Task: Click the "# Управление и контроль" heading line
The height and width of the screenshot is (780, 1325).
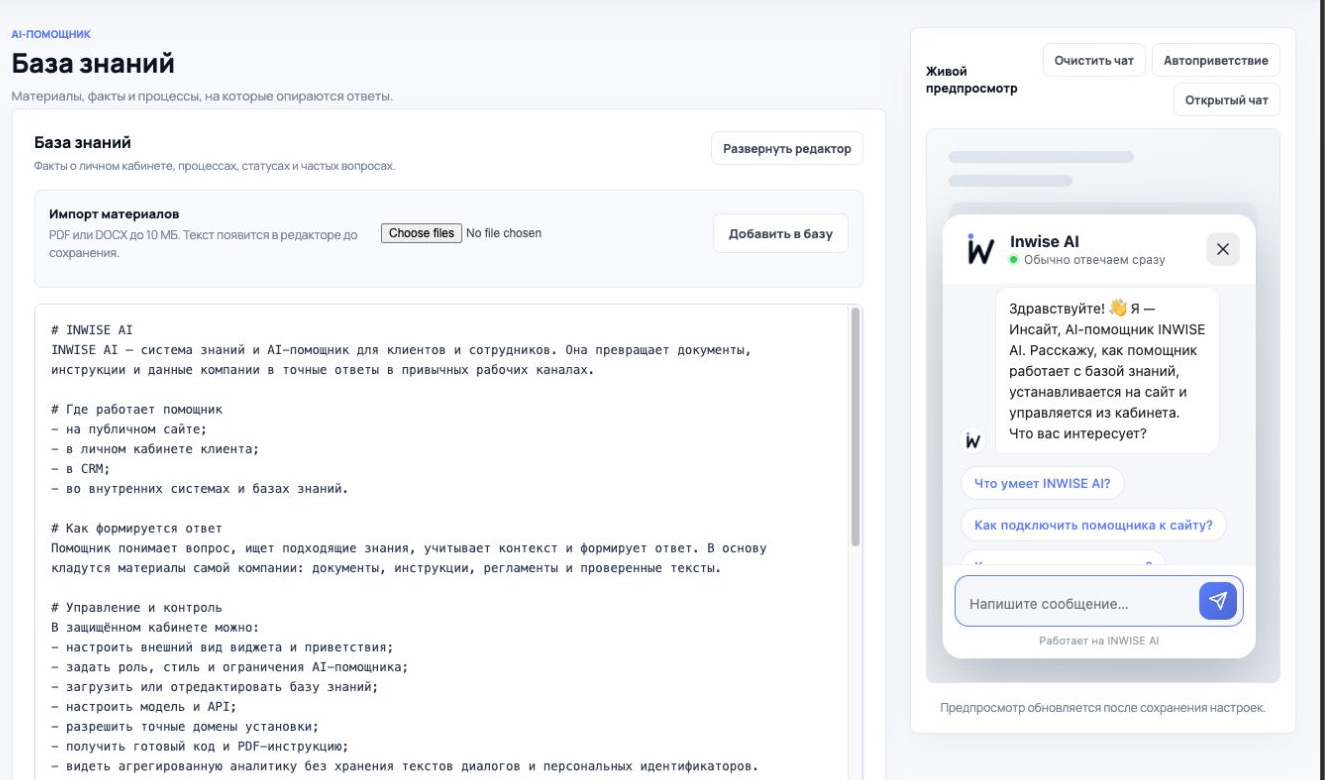Action: tap(136, 607)
